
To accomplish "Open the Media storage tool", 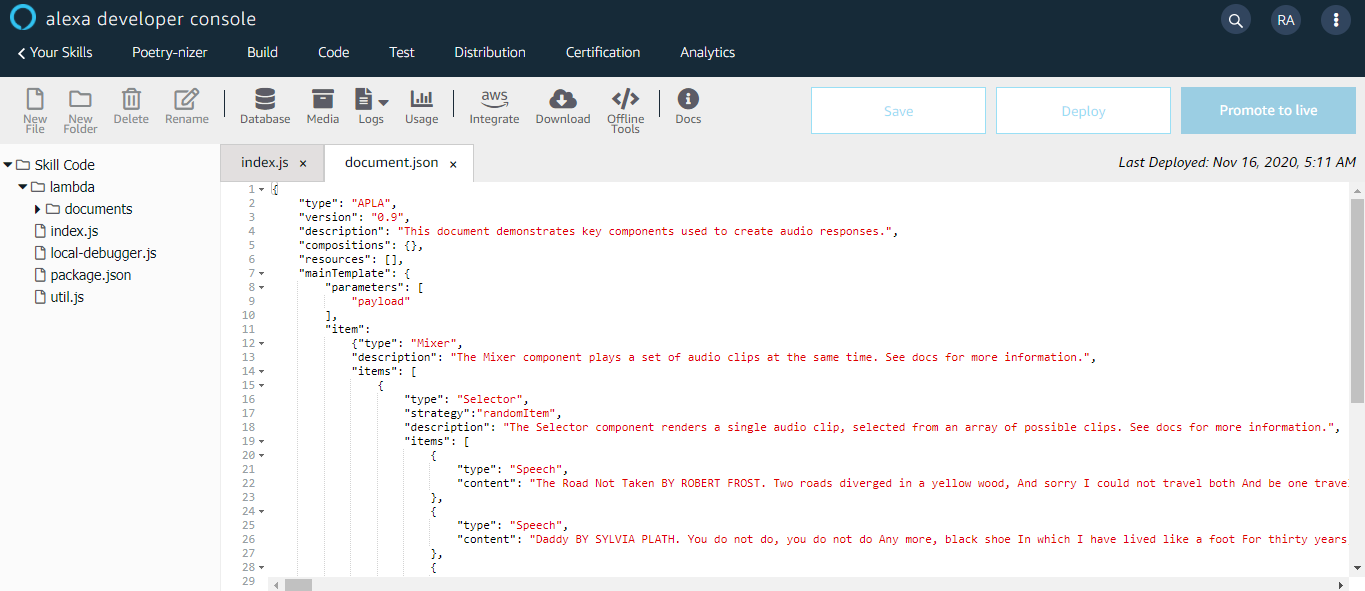I will 323,106.
